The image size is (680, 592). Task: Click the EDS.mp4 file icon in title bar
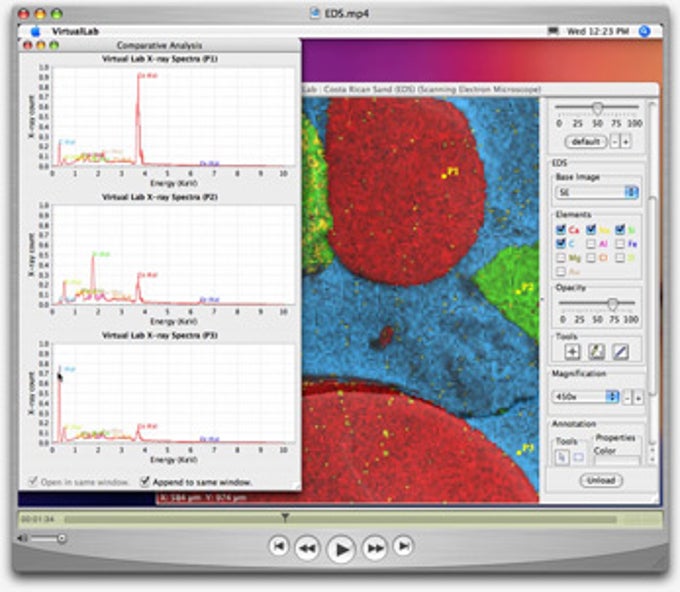point(315,13)
